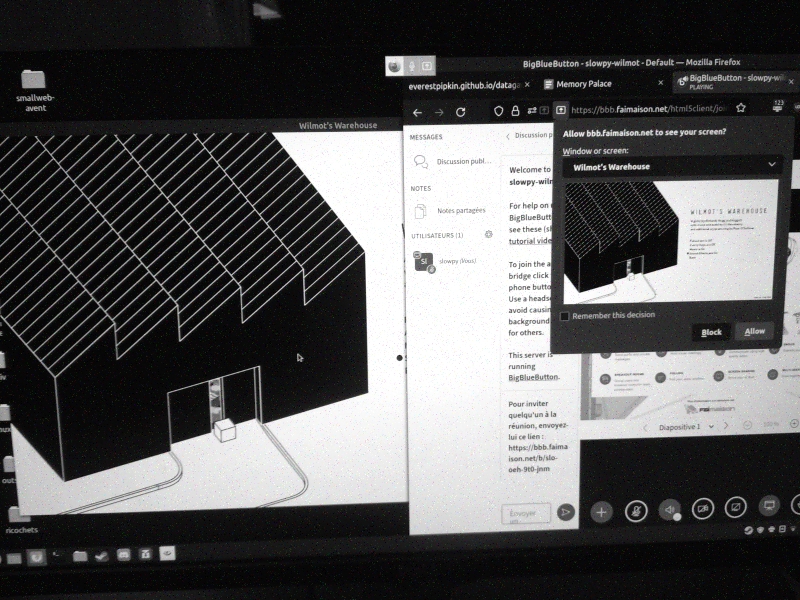
Task: Click the Steam icon in system tray
Action: [x=748, y=530]
